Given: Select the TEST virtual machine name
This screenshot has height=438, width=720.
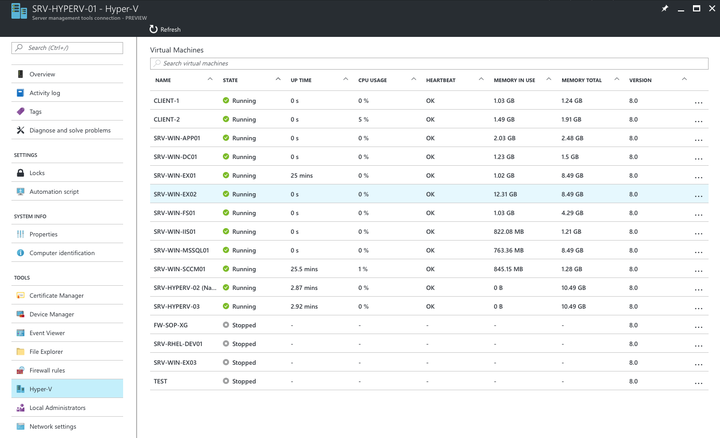Looking at the screenshot, I should (160, 381).
